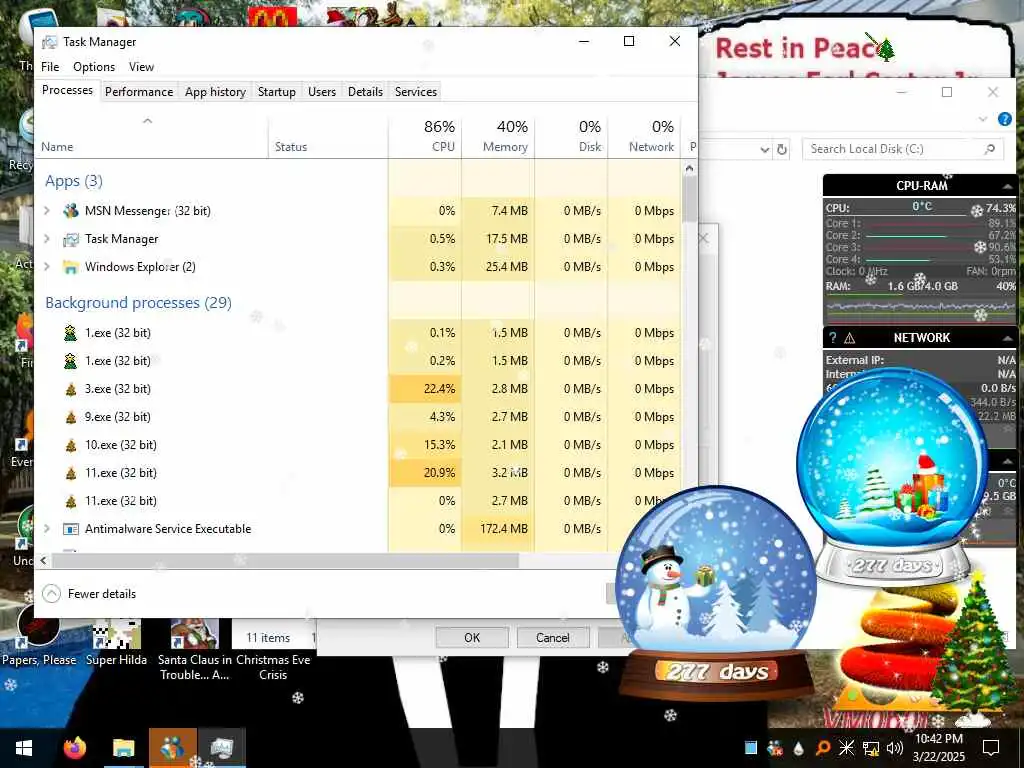Click the vertical scrollbar up arrow
The height and width of the screenshot is (768, 1024).
click(689, 168)
